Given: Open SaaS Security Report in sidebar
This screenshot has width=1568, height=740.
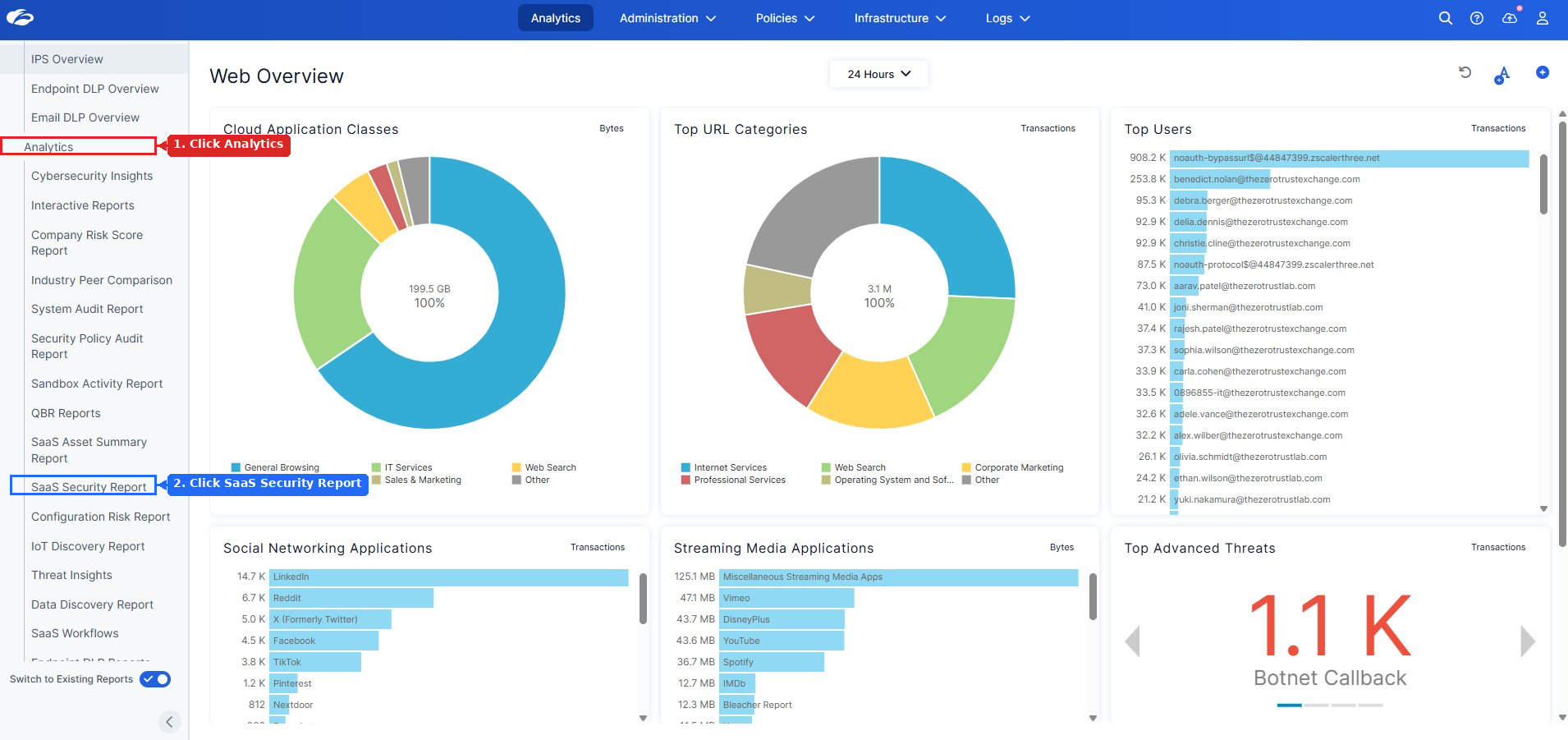Looking at the screenshot, I should tap(89, 487).
